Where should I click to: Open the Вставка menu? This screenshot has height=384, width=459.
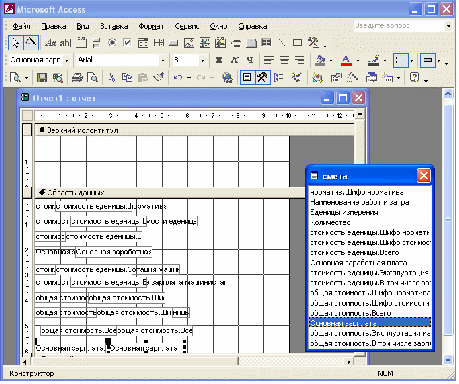coord(114,26)
